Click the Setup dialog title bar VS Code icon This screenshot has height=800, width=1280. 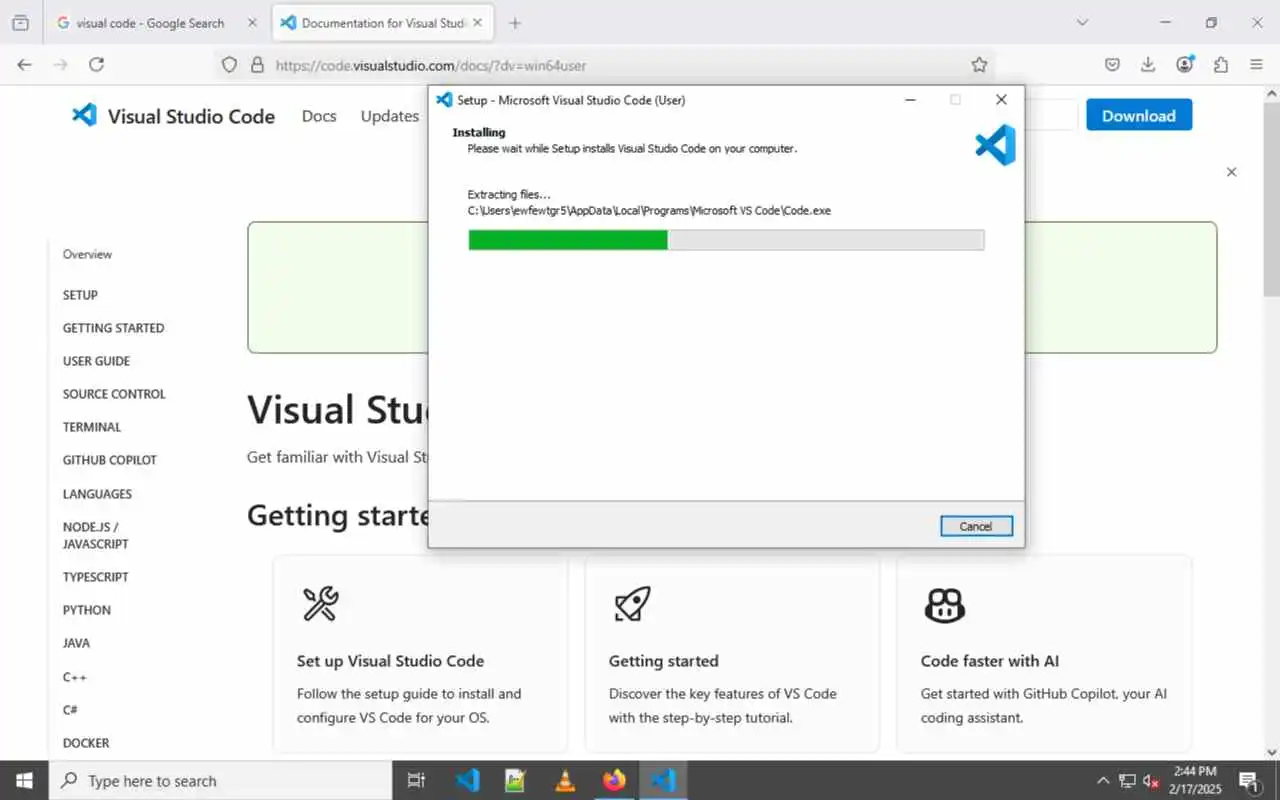[445, 100]
